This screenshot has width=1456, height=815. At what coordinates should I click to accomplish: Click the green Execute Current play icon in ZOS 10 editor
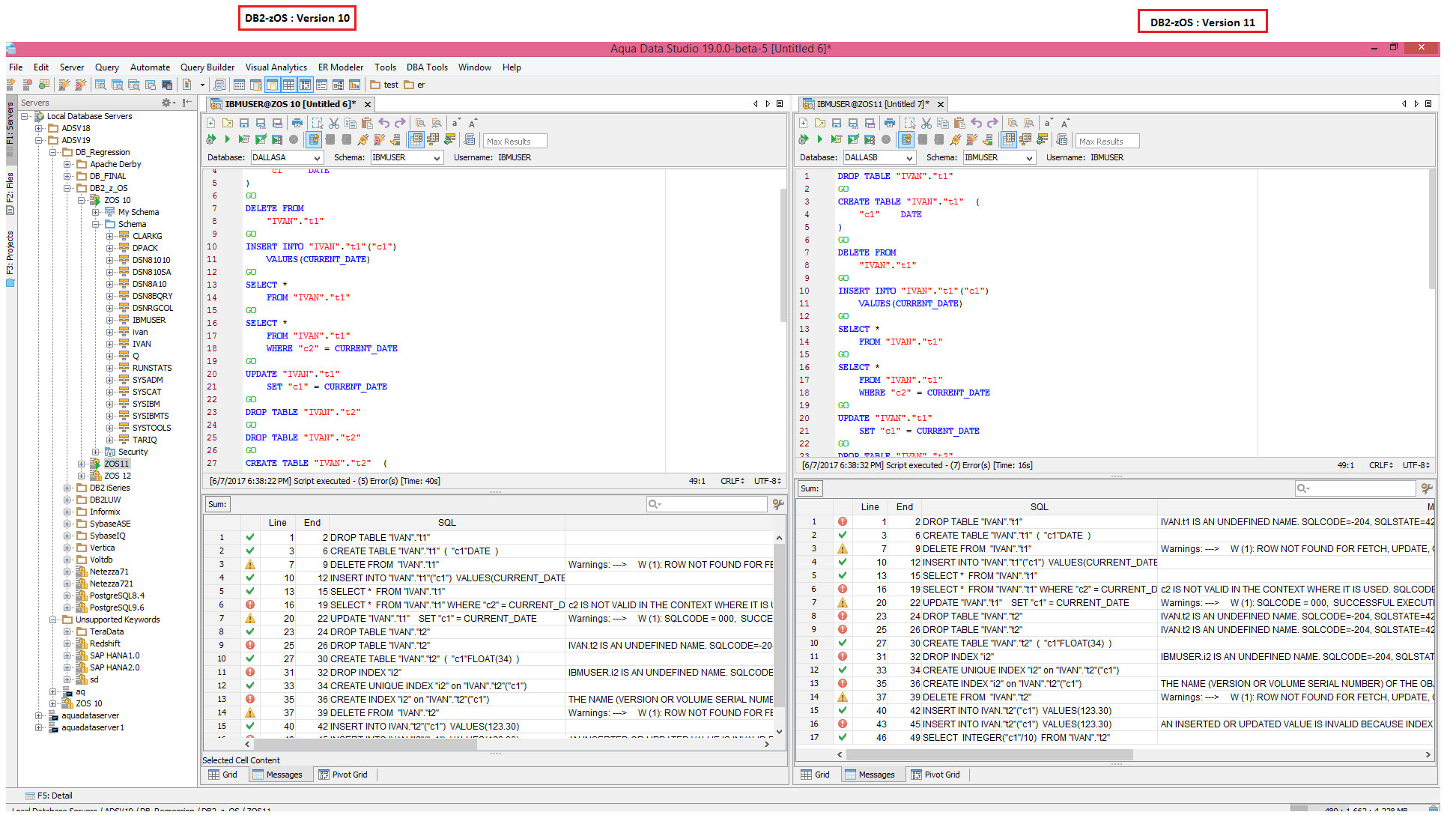(227, 139)
